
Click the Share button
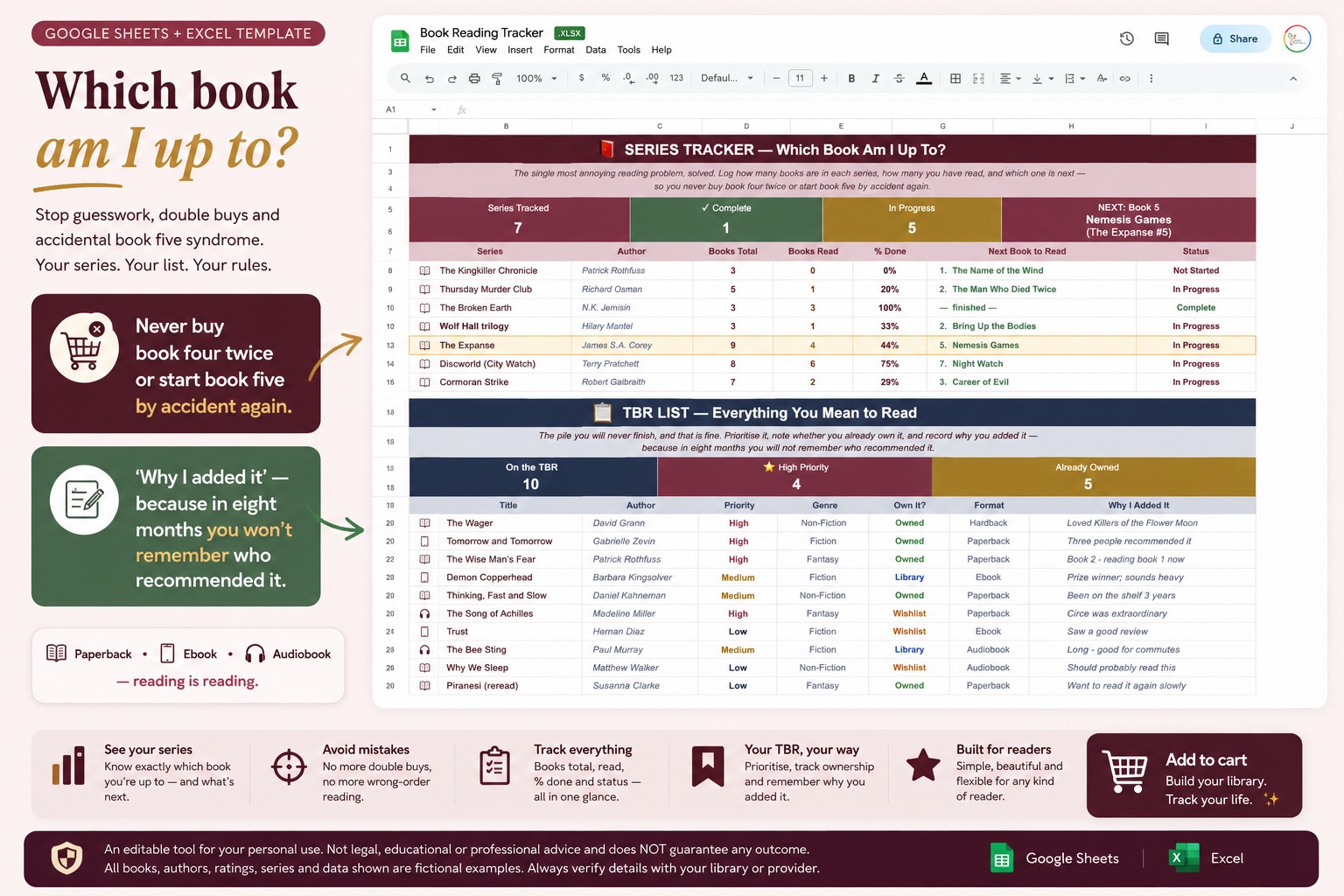1235,38
